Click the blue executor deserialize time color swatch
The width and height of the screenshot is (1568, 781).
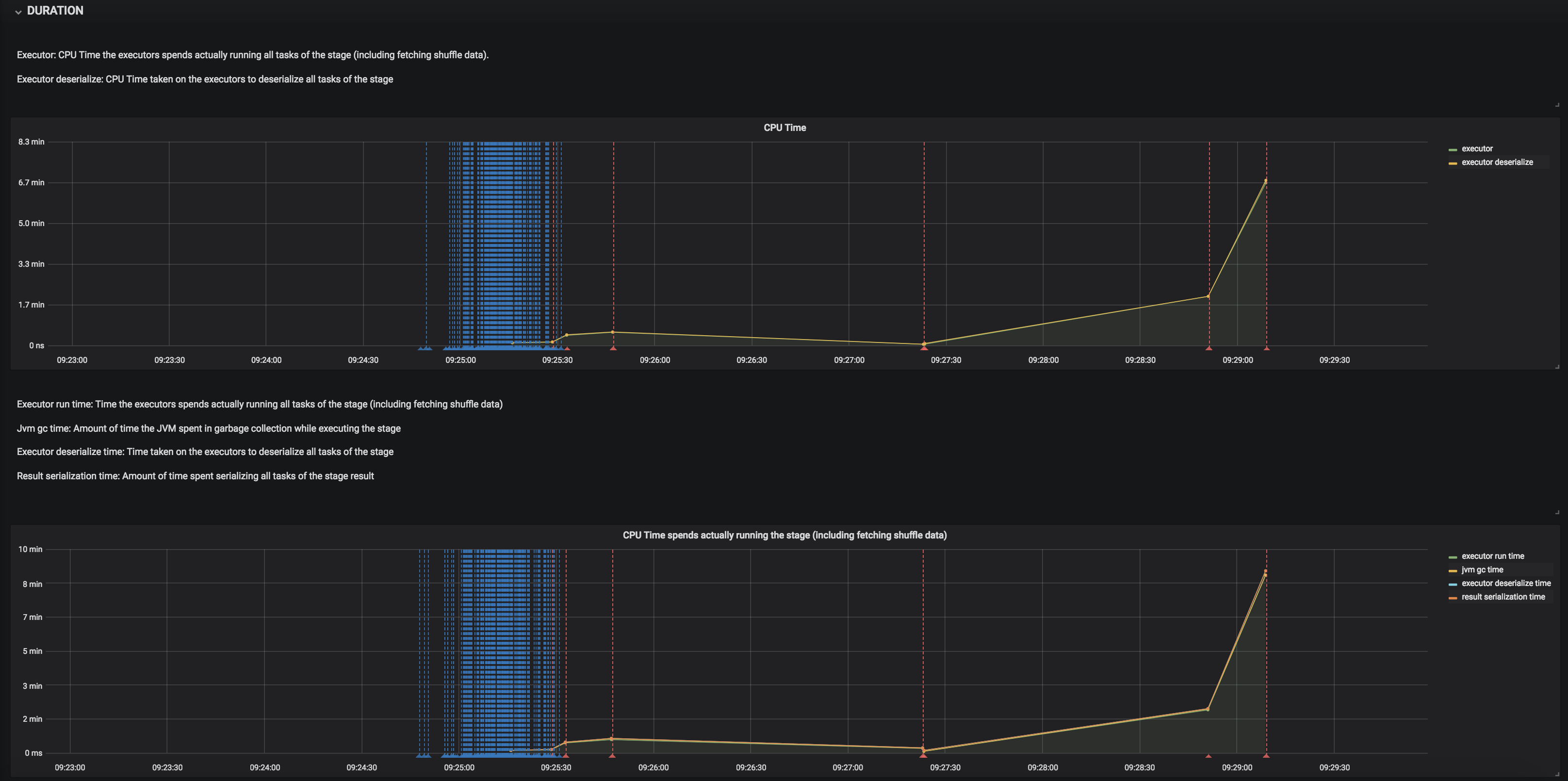click(1453, 584)
